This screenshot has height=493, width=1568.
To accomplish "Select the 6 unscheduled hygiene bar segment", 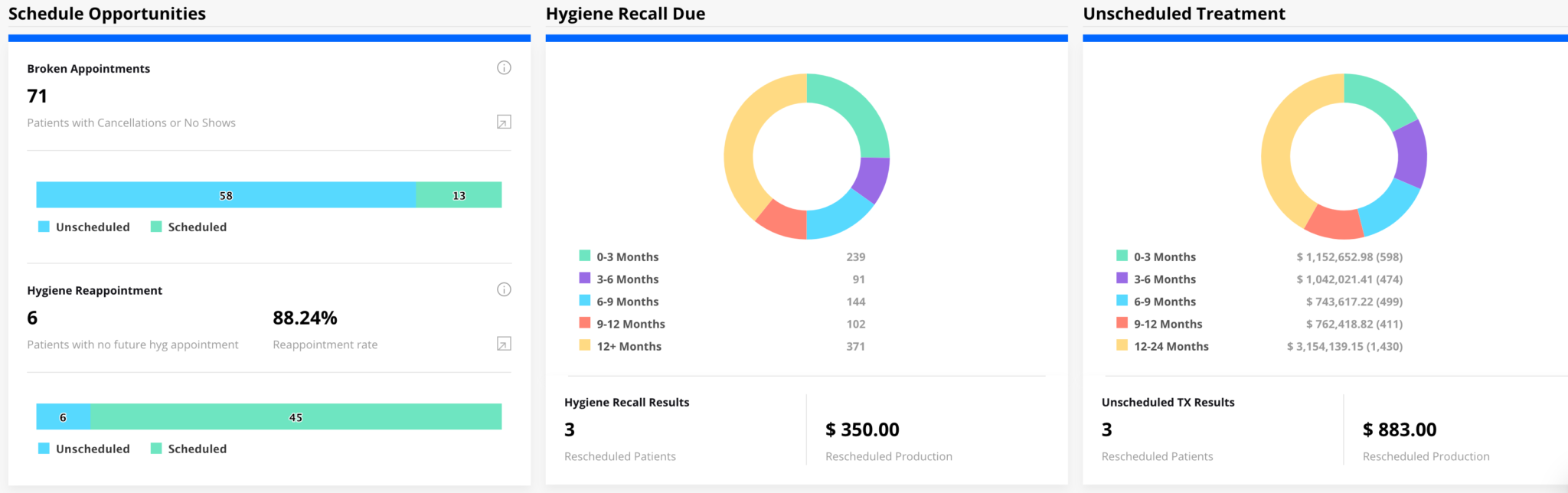I will coord(63,417).
